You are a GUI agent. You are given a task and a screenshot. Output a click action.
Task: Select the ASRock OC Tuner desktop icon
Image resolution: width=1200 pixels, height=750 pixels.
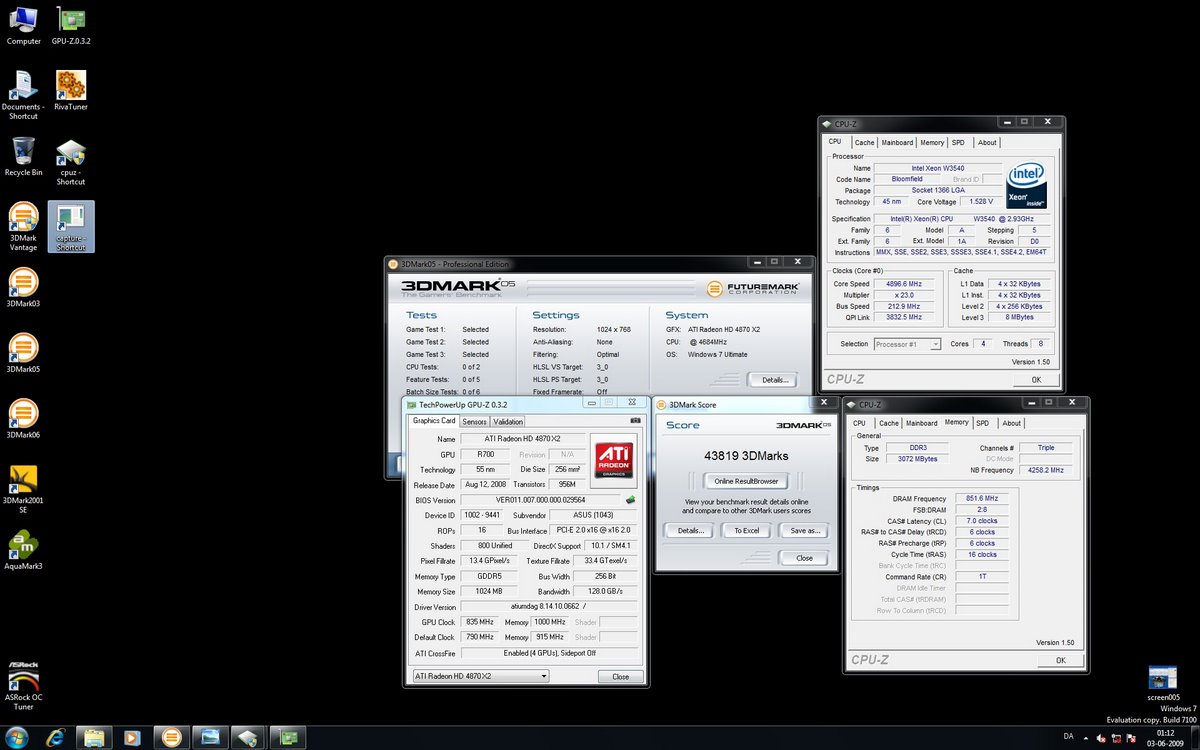pyautogui.click(x=23, y=685)
